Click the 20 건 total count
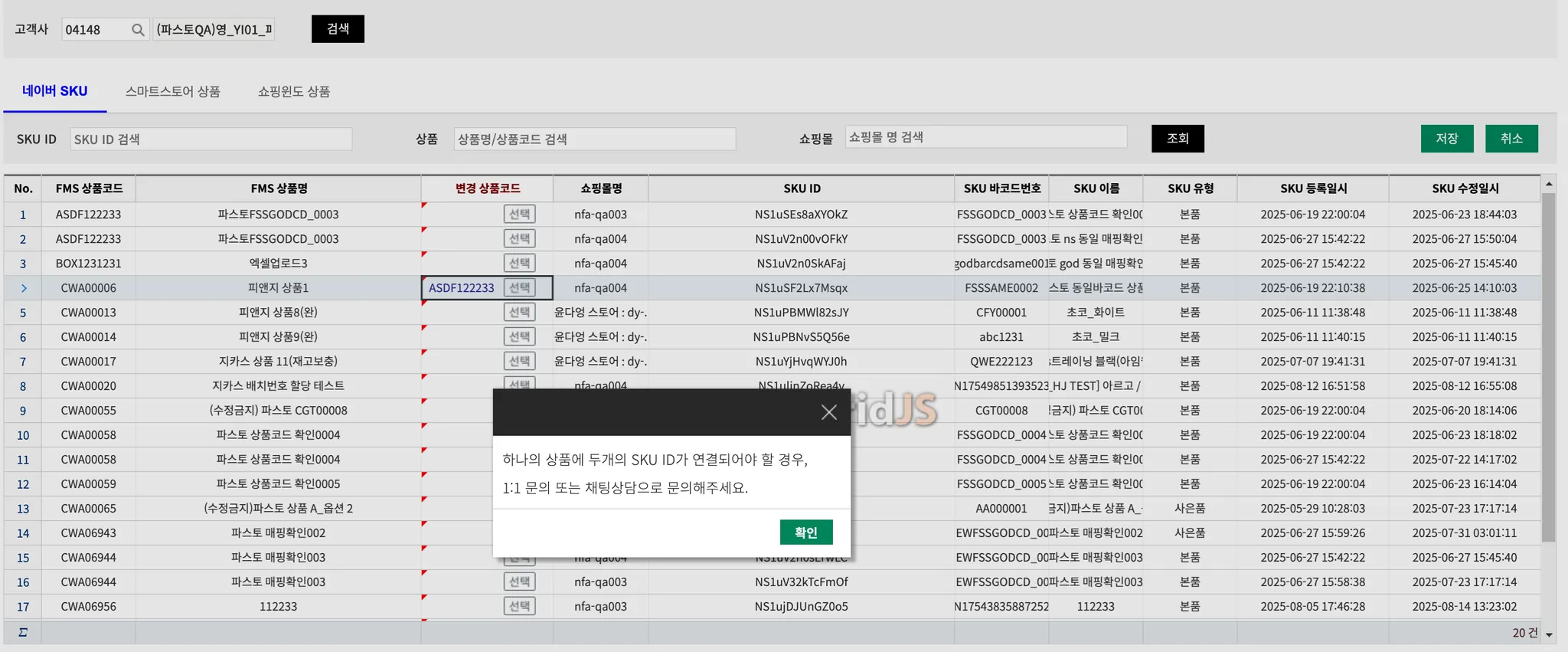The height and width of the screenshot is (652, 1568). click(1525, 633)
